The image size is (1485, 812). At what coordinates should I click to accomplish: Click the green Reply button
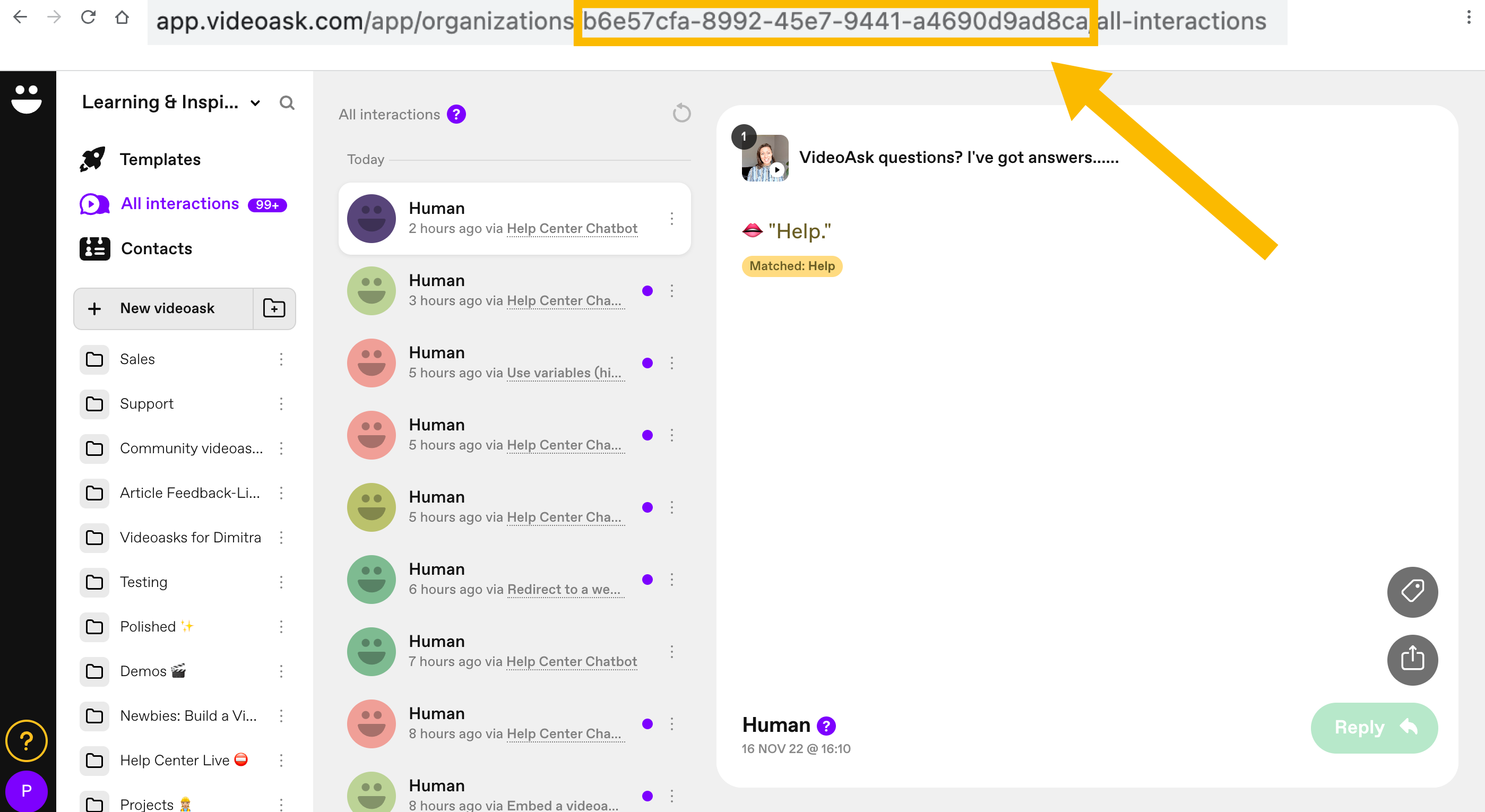click(x=1374, y=727)
